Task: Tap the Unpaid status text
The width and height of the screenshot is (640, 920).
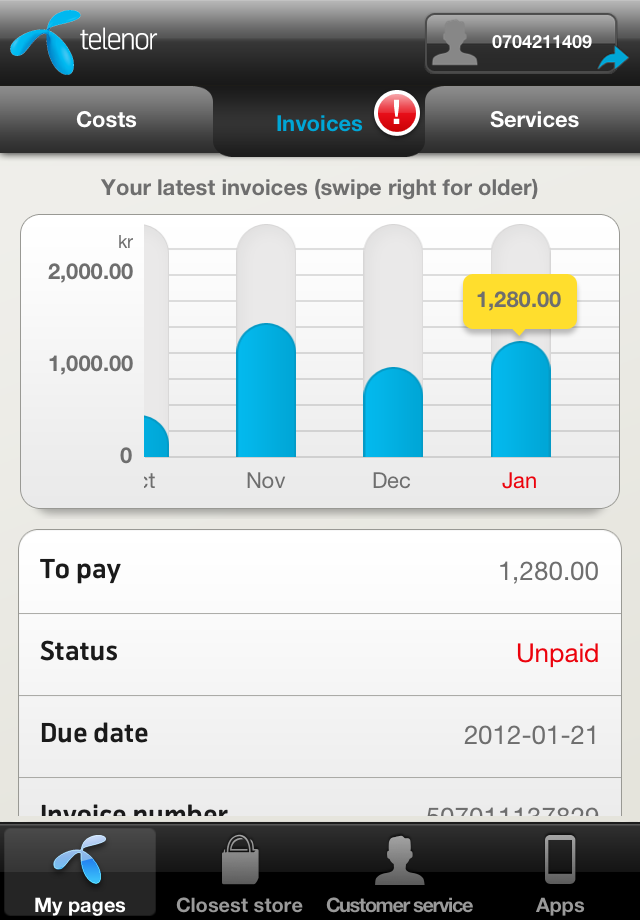Action: click(557, 654)
